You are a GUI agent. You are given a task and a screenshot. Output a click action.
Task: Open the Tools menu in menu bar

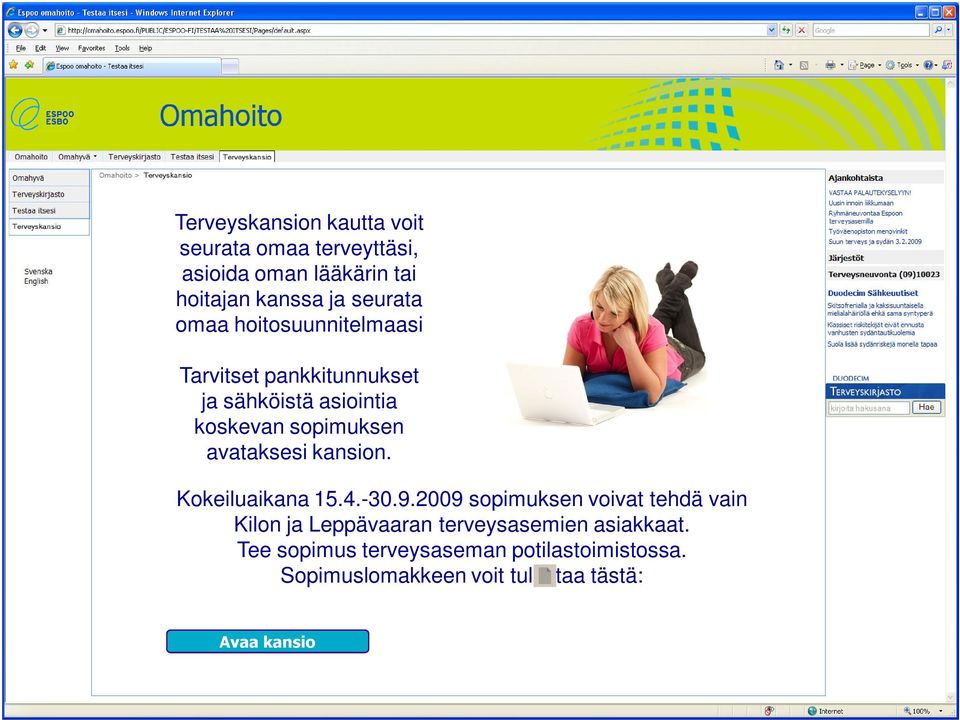[122, 48]
